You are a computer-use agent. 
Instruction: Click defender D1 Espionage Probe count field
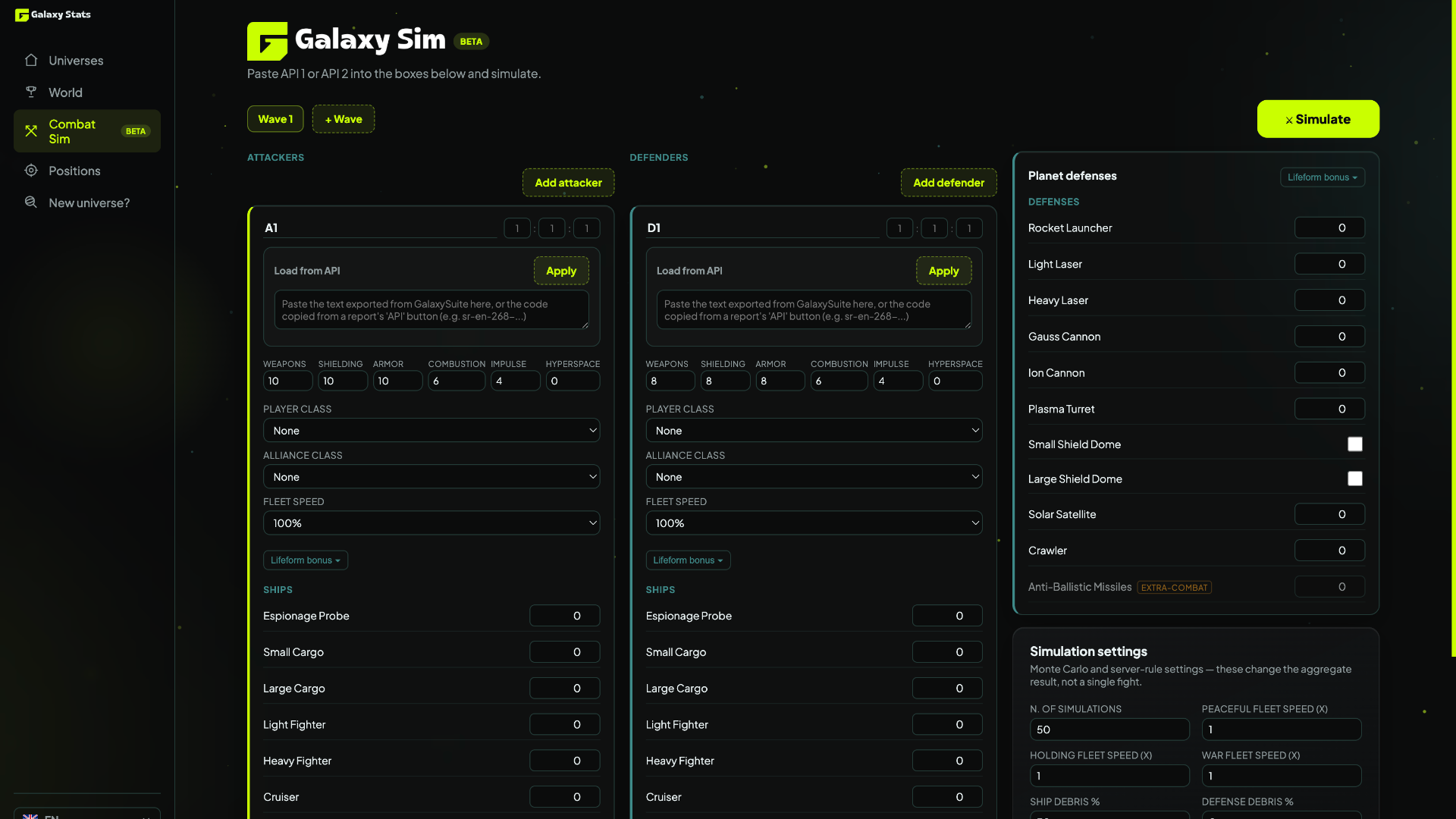point(947,616)
